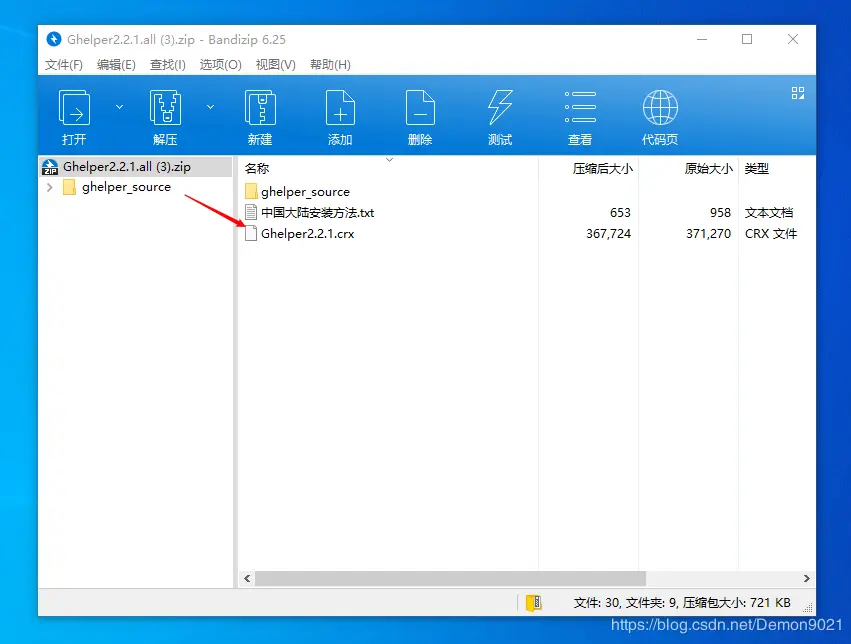
Task: Sort by the 类型 column header
Action: coord(757,169)
